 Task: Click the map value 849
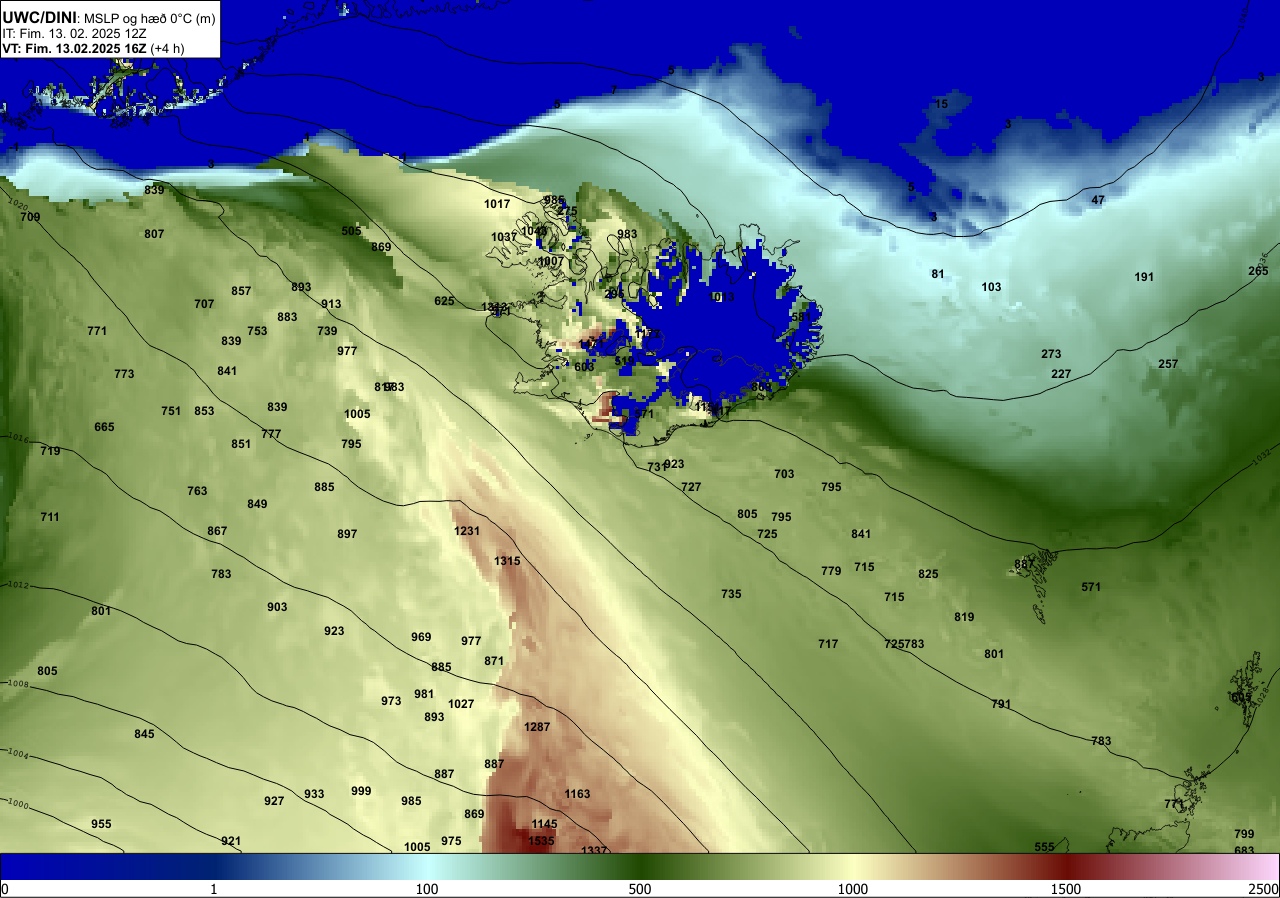click(x=257, y=504)
